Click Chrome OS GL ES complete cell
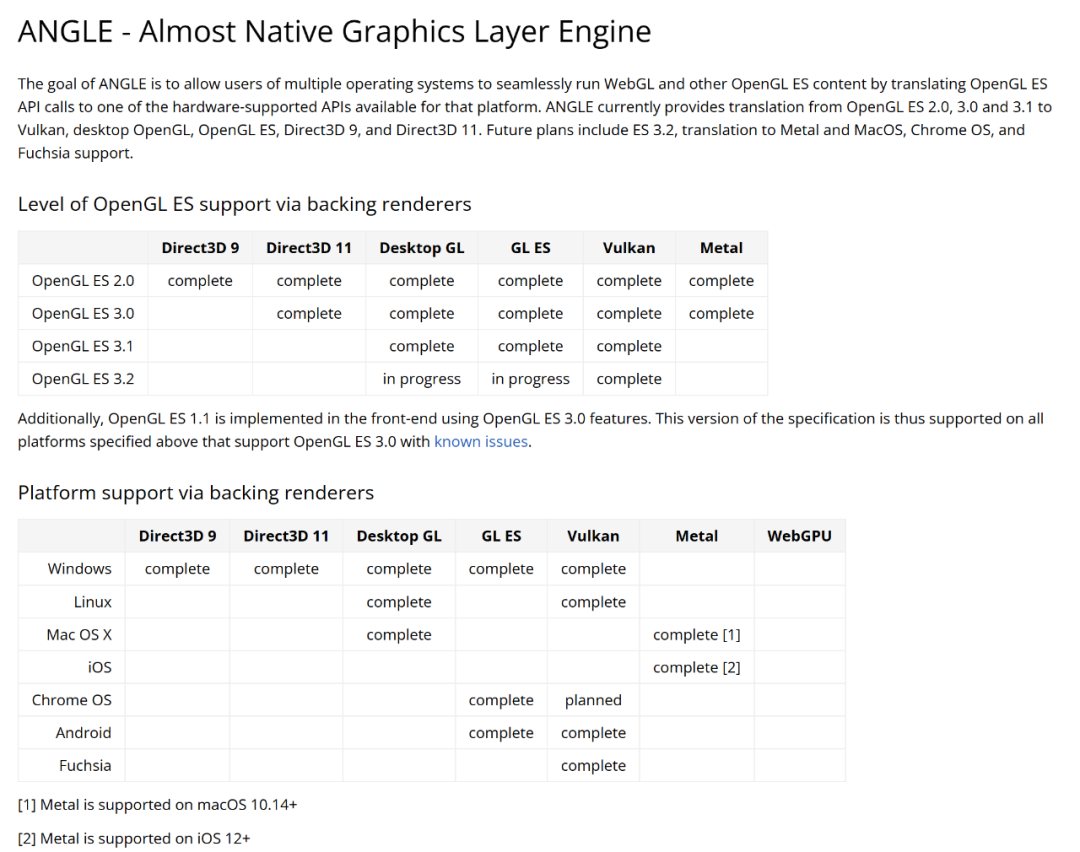 click(x=501, y=700)
